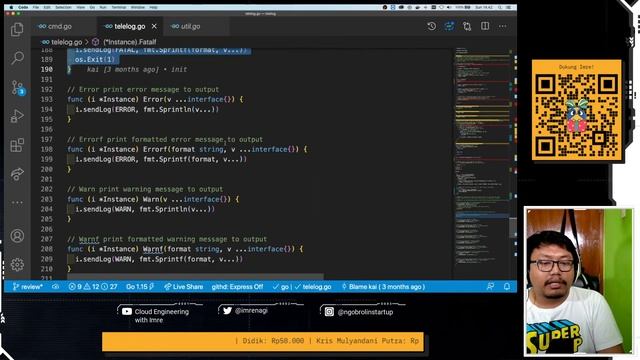The height and width of the screenshot is (360, 640).
Task: Click 'i.sendLog(WARN, fmt.Sprintf(format, v...))' line 209
Action: (159, 259)
